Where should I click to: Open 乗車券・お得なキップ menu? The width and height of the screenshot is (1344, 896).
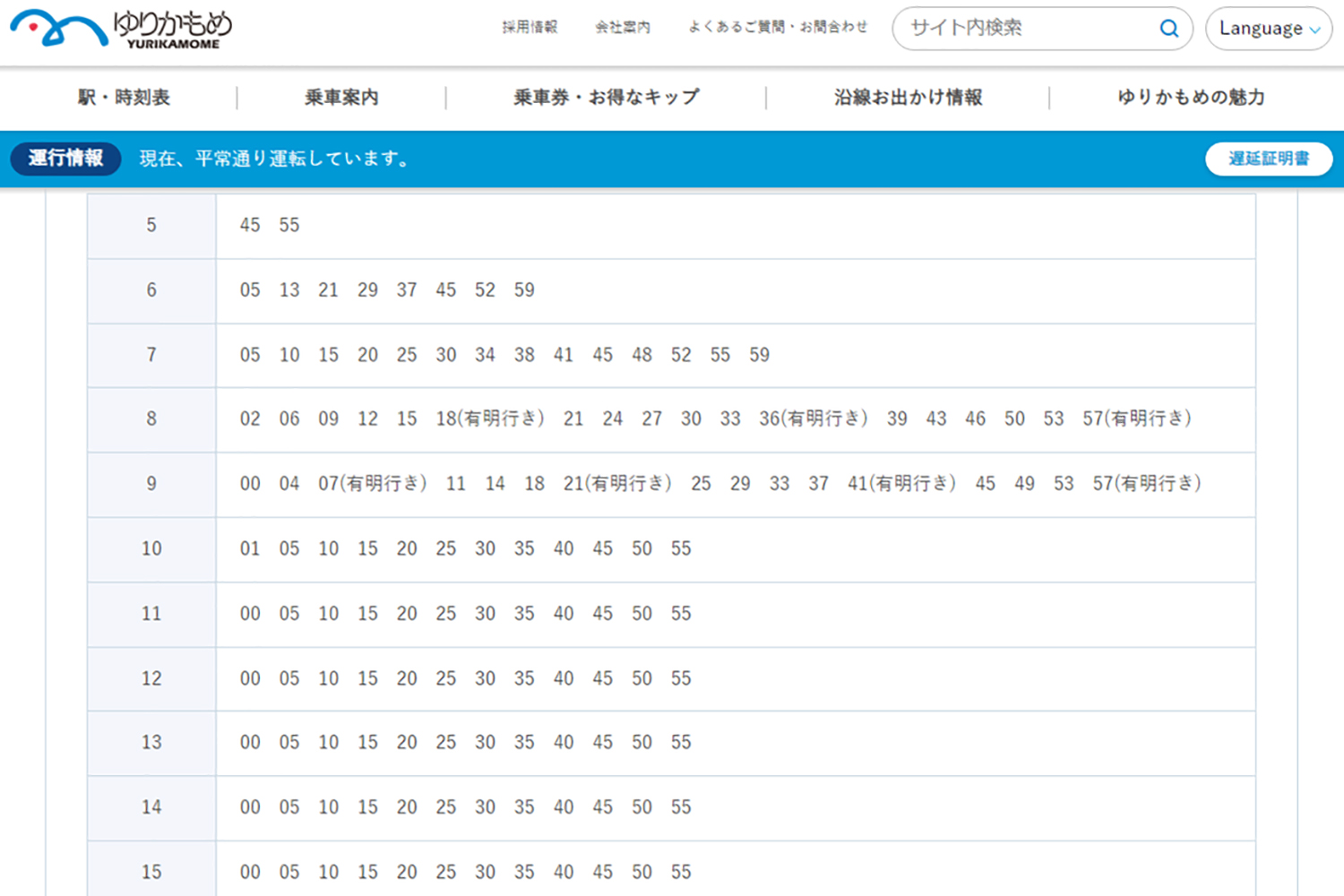(x=607, y=98)
